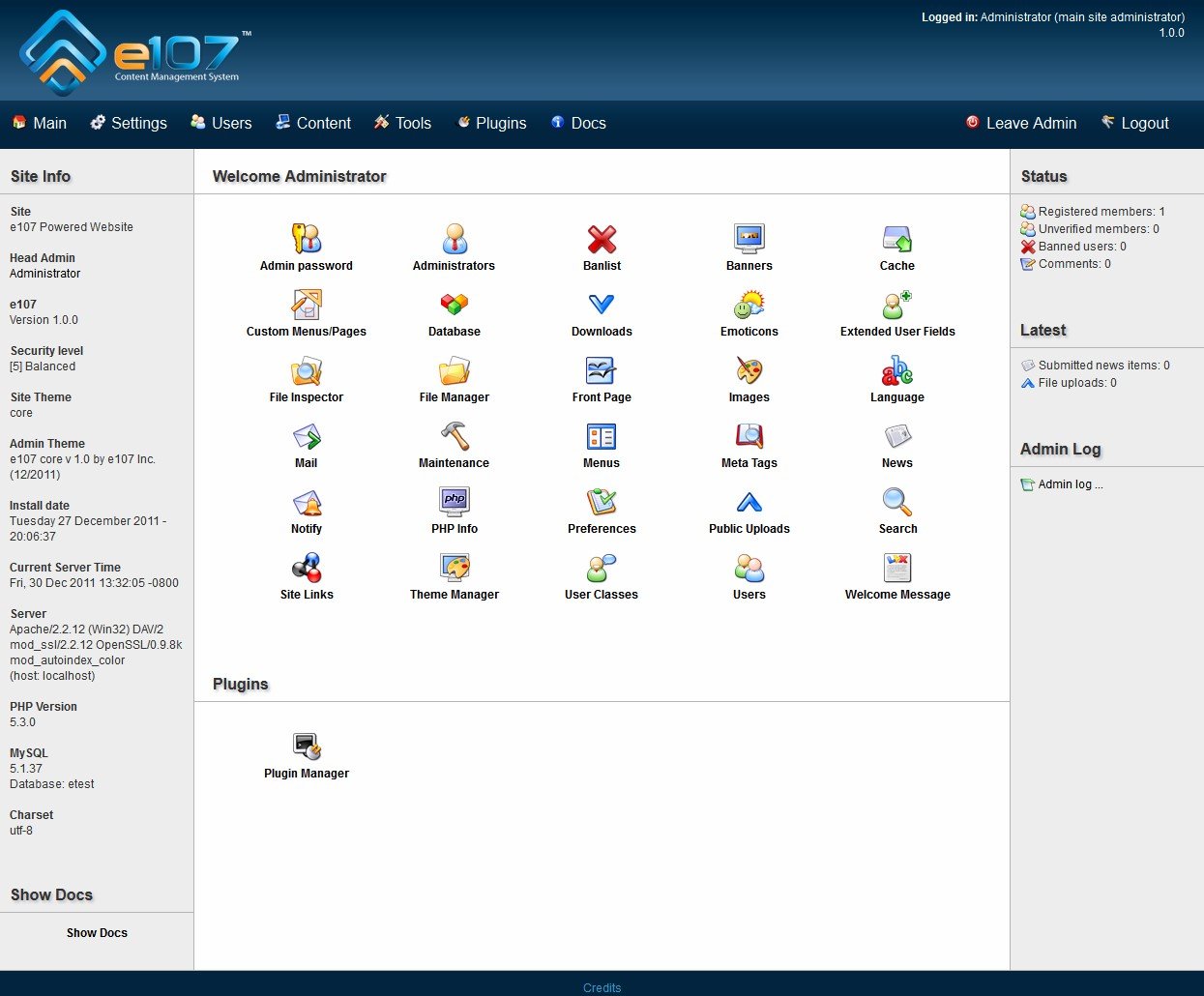The image size is (1204, 996).
Task: Open the Admin password icon
Action: point(307,239)
